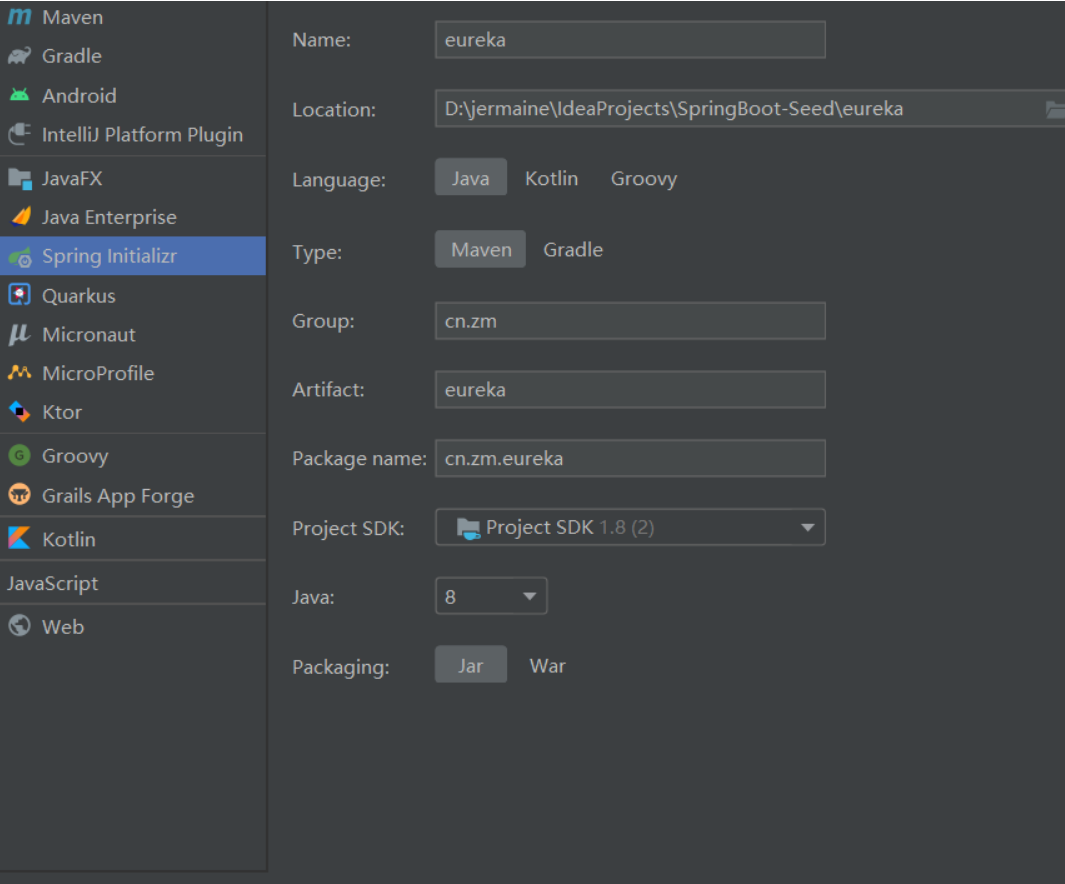The image size is (1065, 884).
Task: Open the Java version dropdown
Action: click(x=491, y=596)
